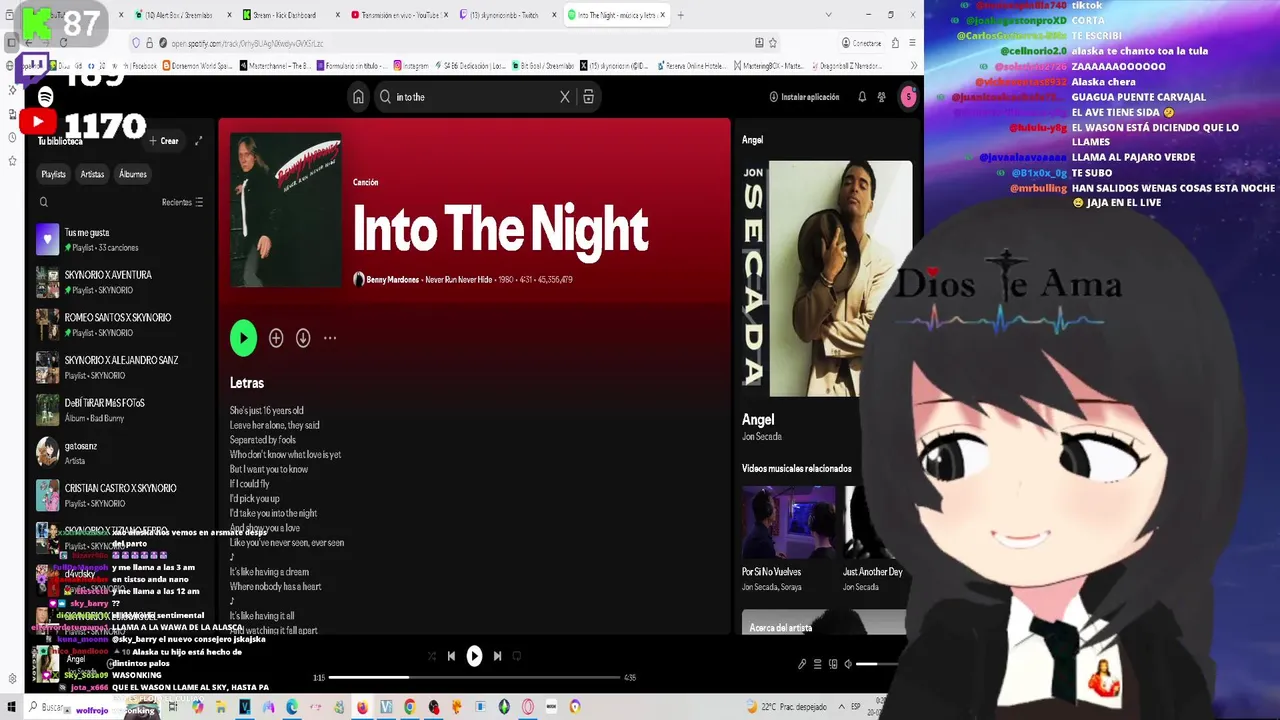Click Jon Secada under Angel title
The image size is (1280, 720).
click(762, 437)
